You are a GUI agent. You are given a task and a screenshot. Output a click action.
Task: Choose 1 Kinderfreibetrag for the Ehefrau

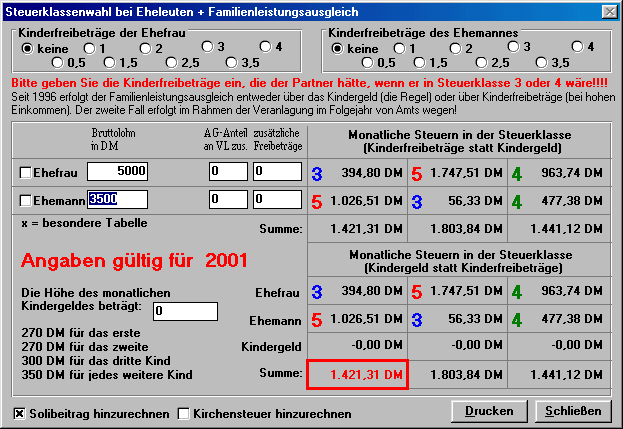[91, 48]
